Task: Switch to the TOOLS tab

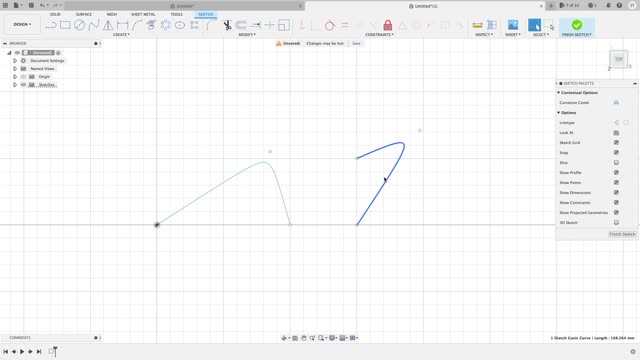Action: [x=176, y=14]
